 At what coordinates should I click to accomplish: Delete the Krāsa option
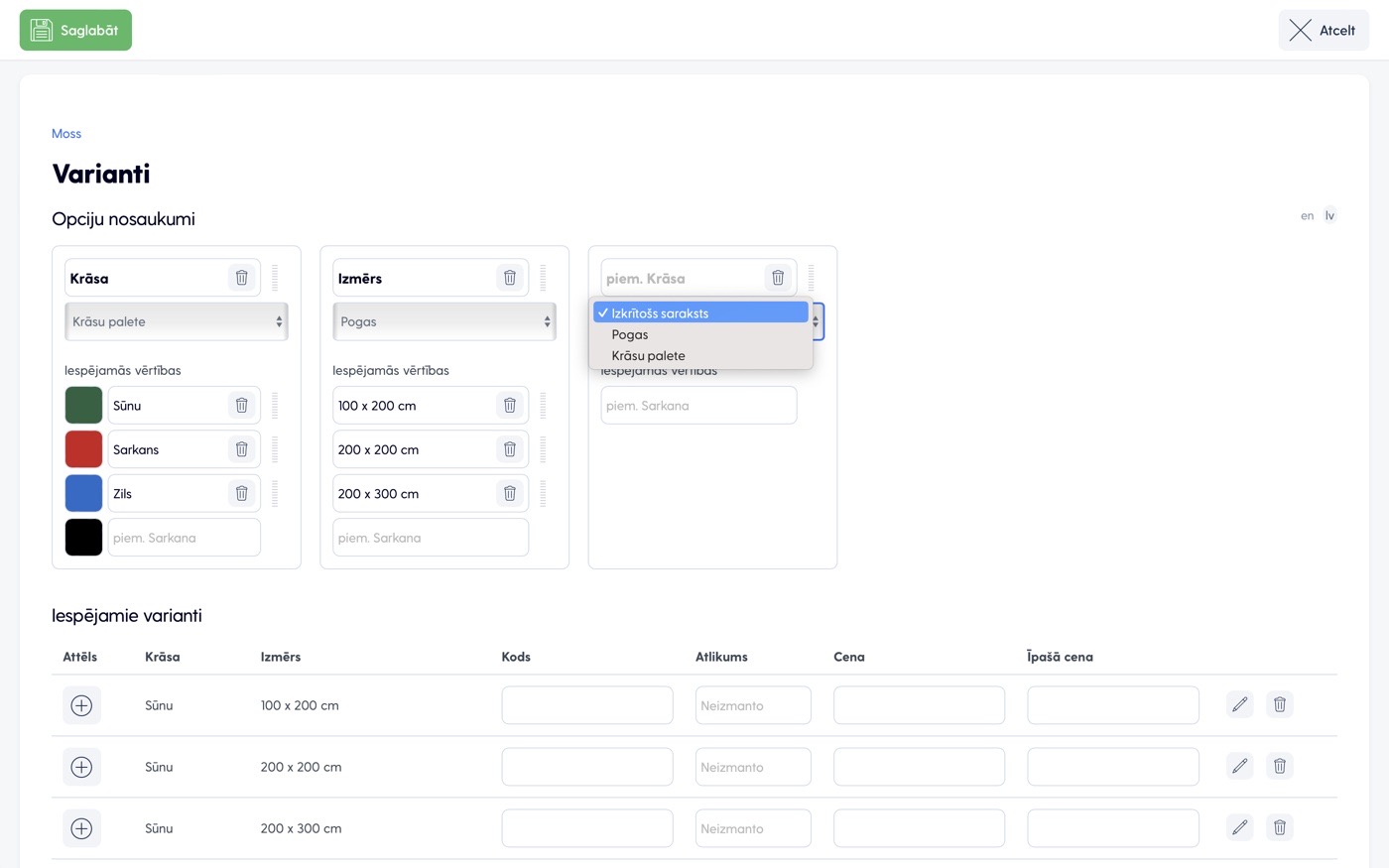tap(241, 278)
